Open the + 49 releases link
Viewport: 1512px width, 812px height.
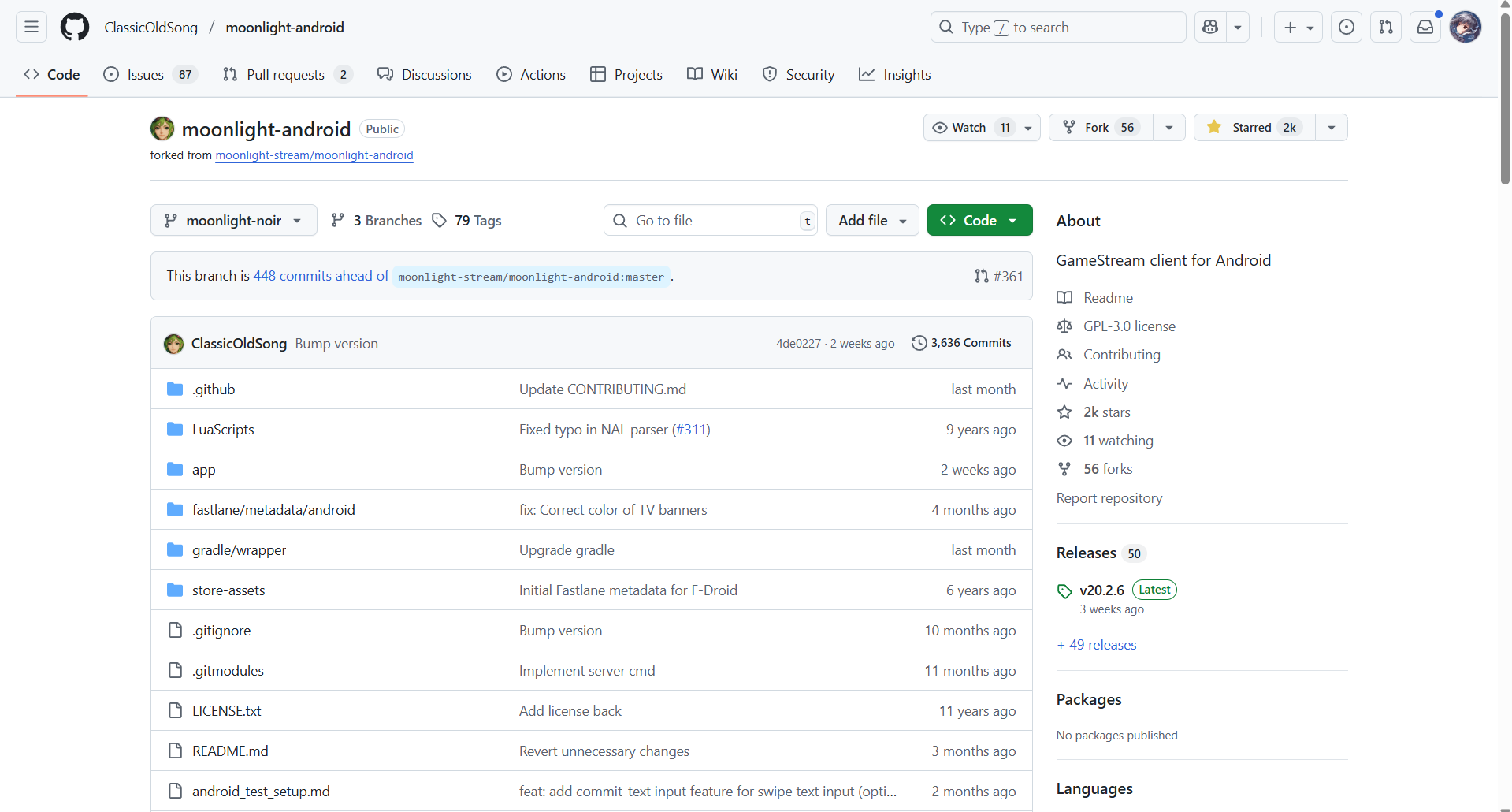coord(1097,645)
